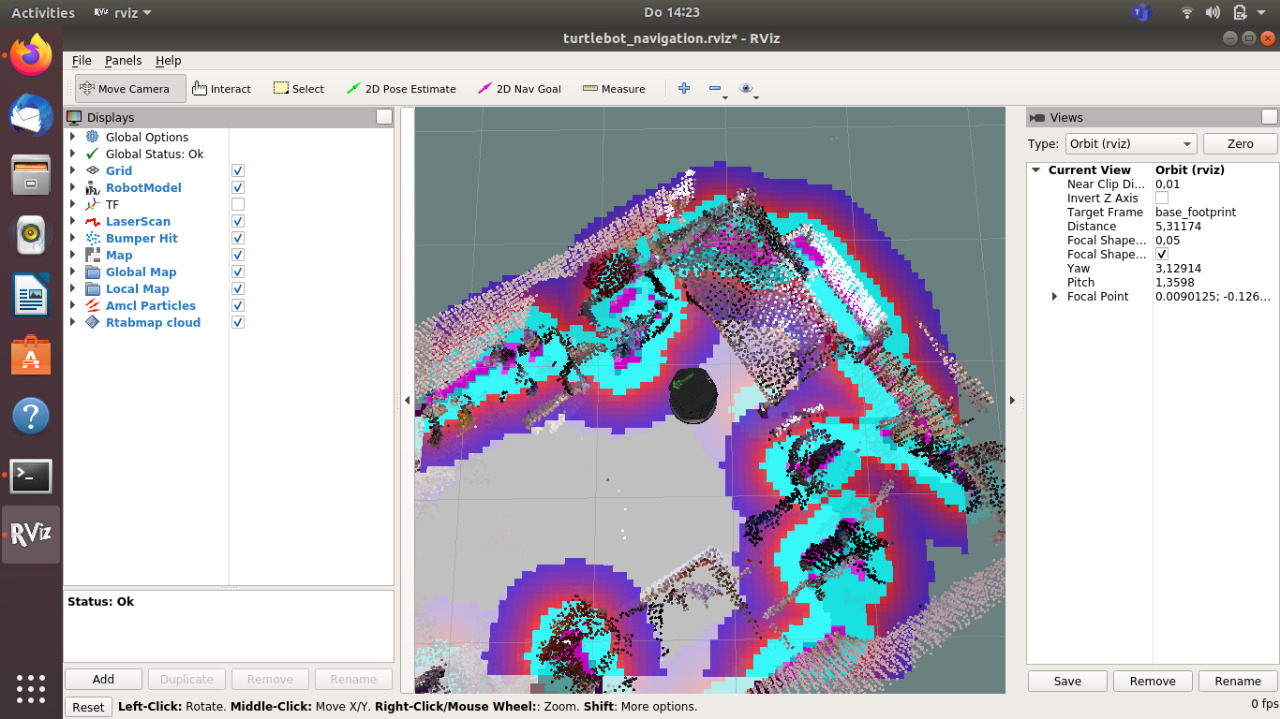Open the File menu
The image size is (1280, 719).
81,61
